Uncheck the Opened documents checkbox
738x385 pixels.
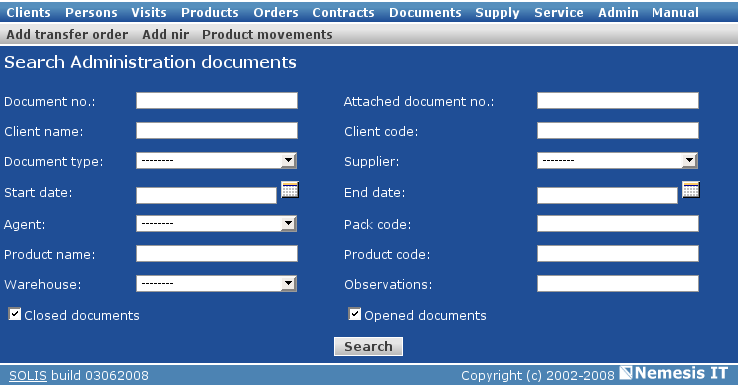click(x=355, y=314)
